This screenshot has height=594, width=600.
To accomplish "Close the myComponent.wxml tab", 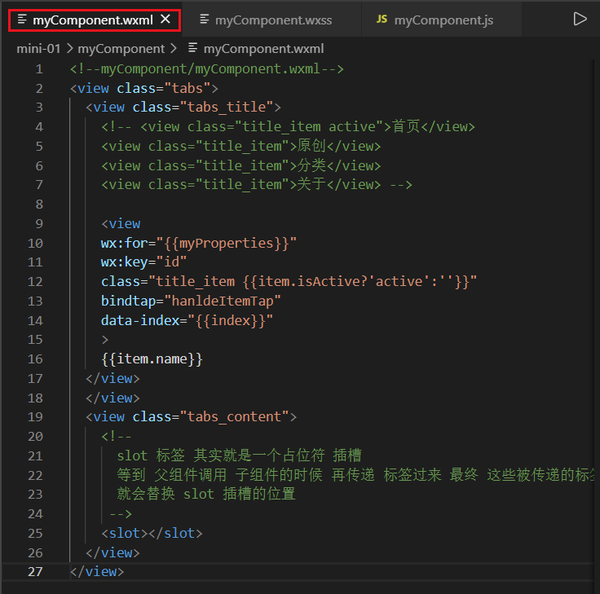I will [165, 19].
